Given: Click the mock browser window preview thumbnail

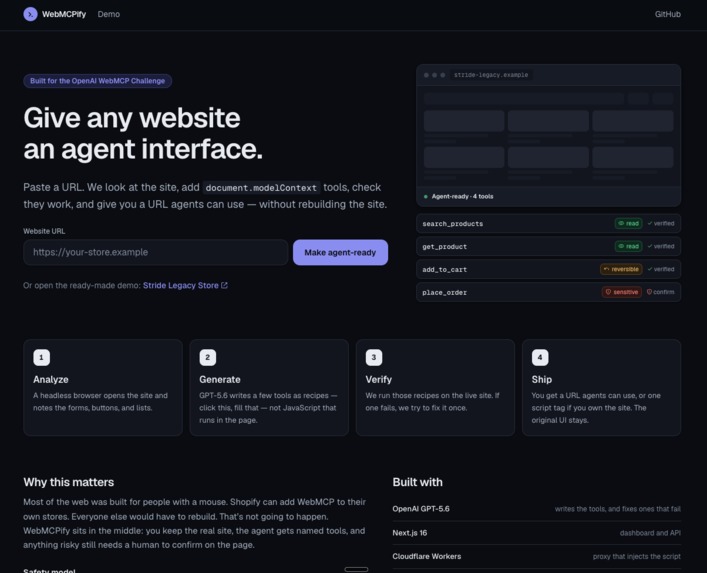Looking at the screenshot, I should pyautogui.click(x=548, y=136).
